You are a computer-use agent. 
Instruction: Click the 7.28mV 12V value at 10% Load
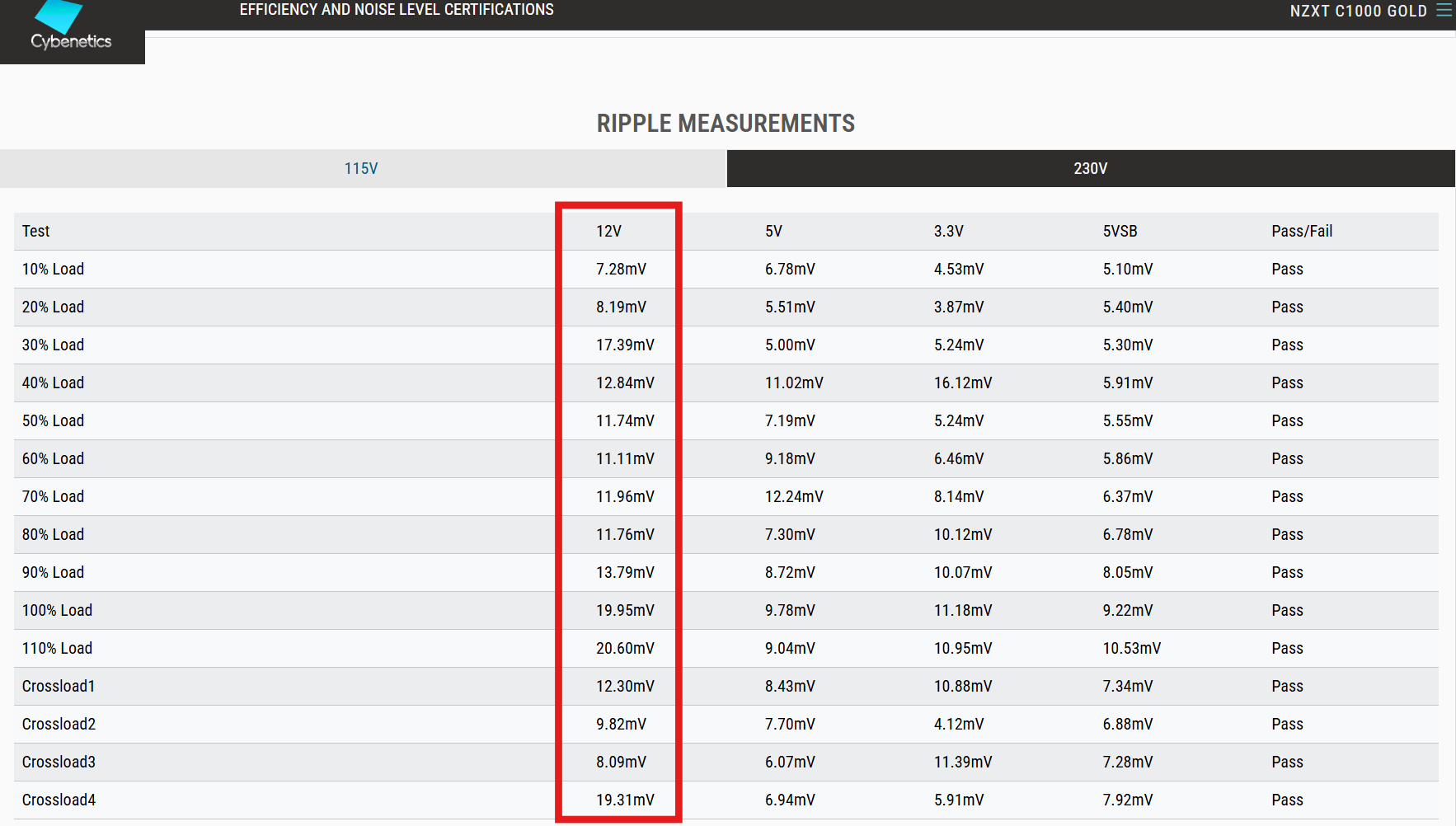pyautogui.click(x=621, y=270)
